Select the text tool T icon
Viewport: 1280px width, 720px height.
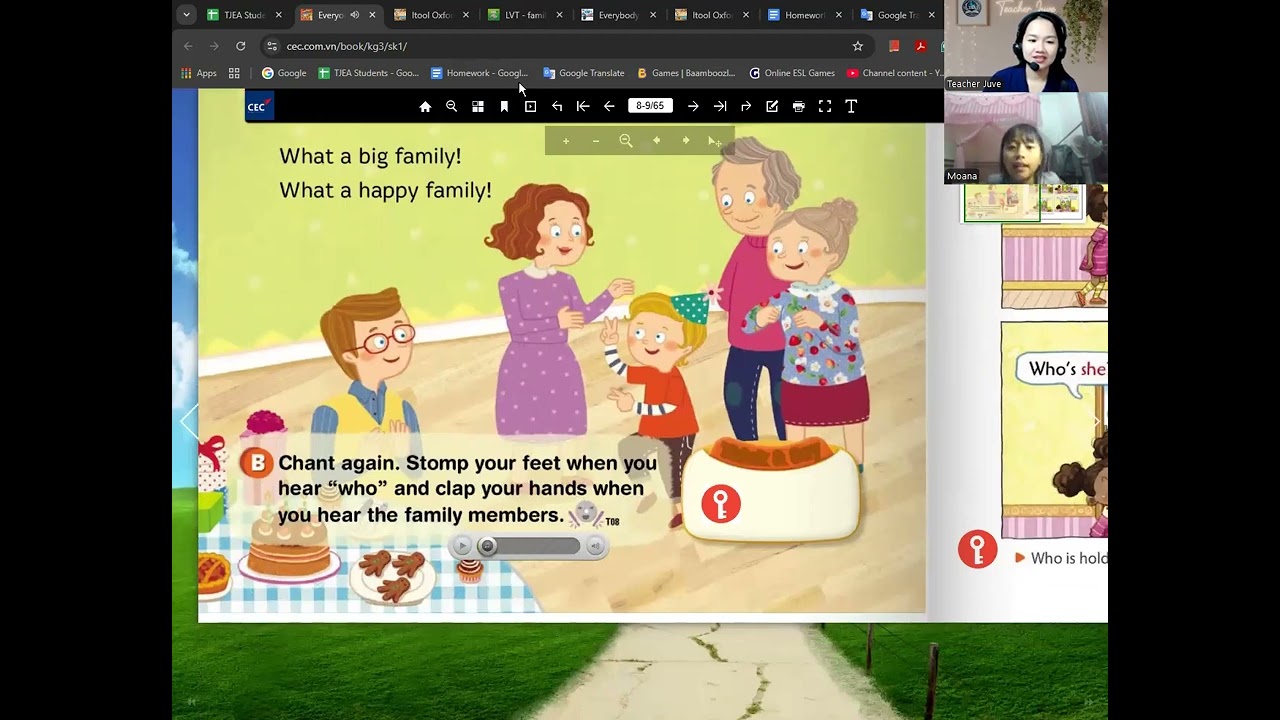[851, 106]
